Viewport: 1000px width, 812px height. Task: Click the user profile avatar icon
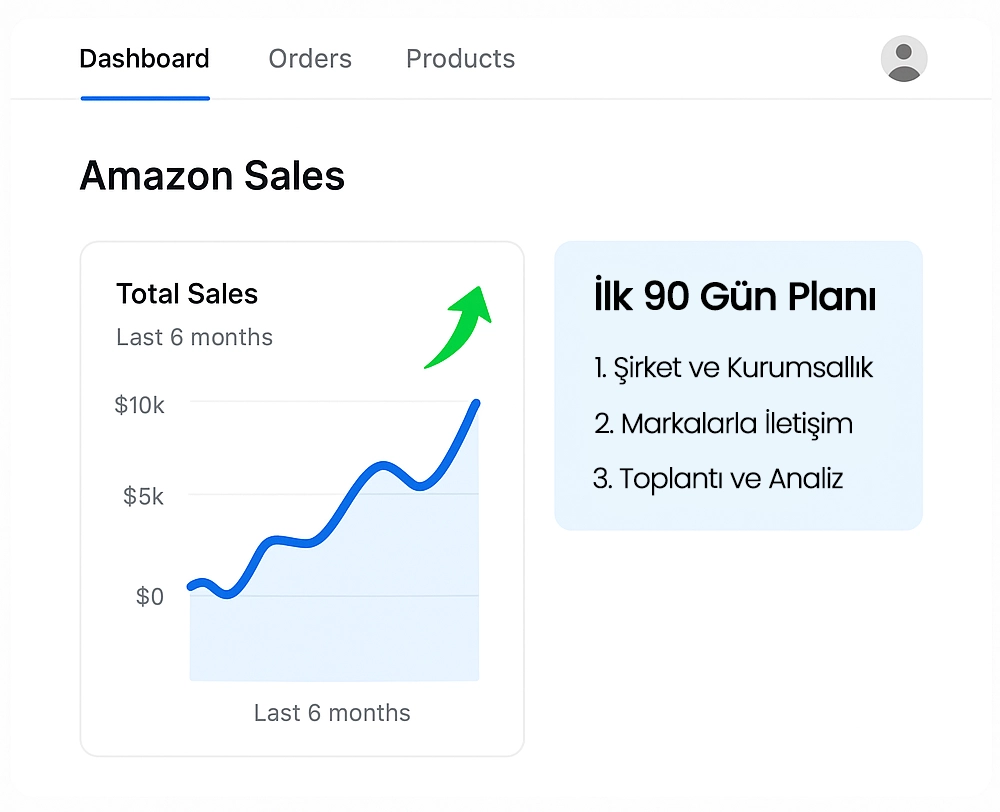(904, 59)
